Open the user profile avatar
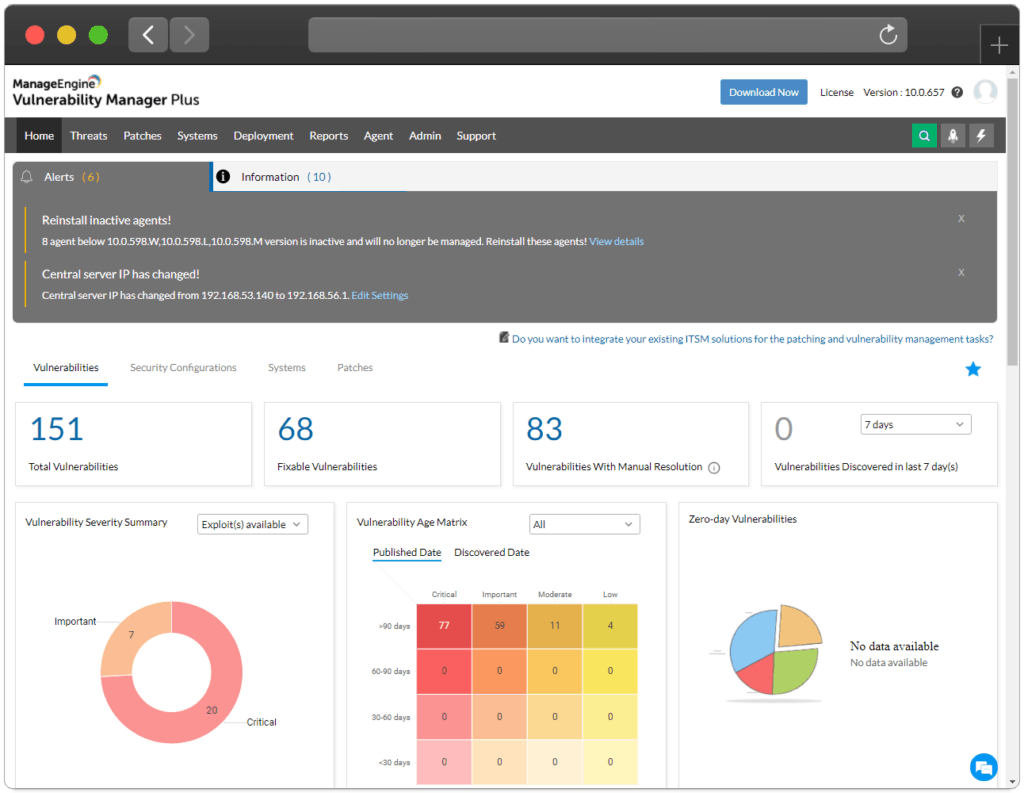 tap(985, 91)
